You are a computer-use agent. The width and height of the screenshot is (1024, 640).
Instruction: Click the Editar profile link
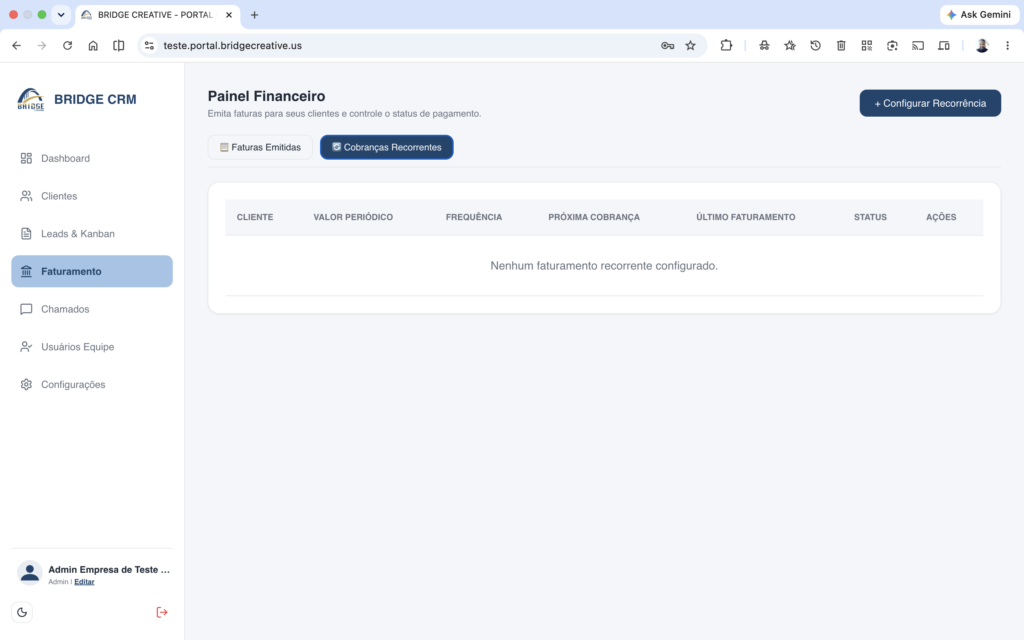click(x=84, y=582)
